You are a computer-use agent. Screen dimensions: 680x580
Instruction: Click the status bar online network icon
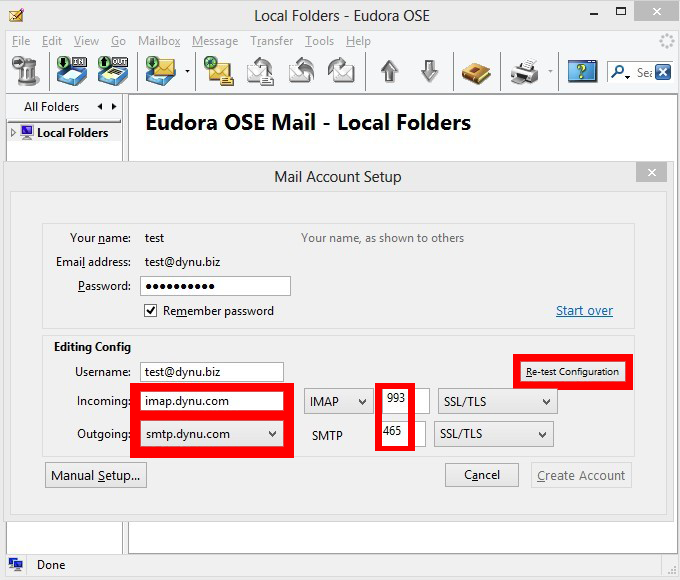(x=16, y=564)
